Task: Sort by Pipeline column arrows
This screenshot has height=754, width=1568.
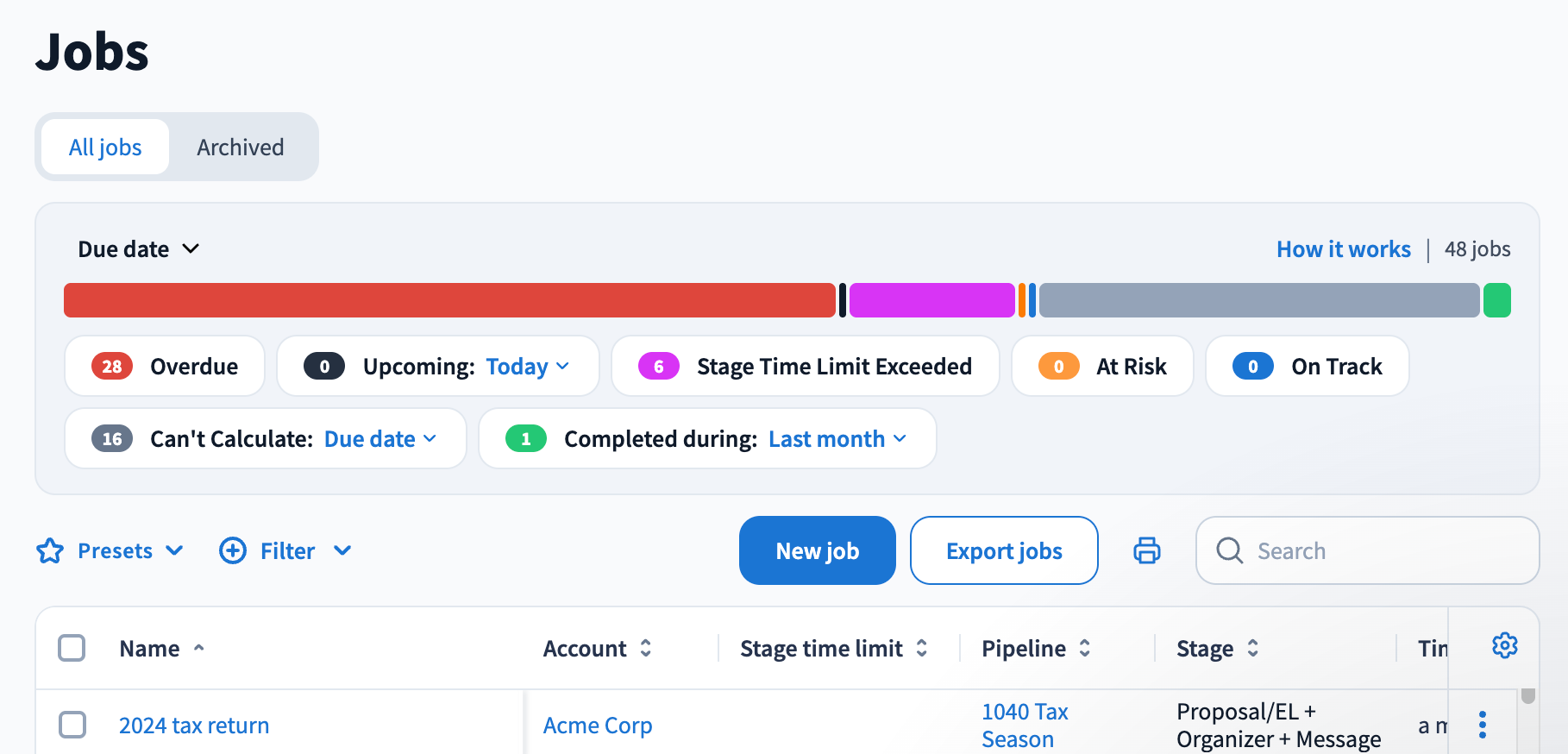Action: [1085, 648]
